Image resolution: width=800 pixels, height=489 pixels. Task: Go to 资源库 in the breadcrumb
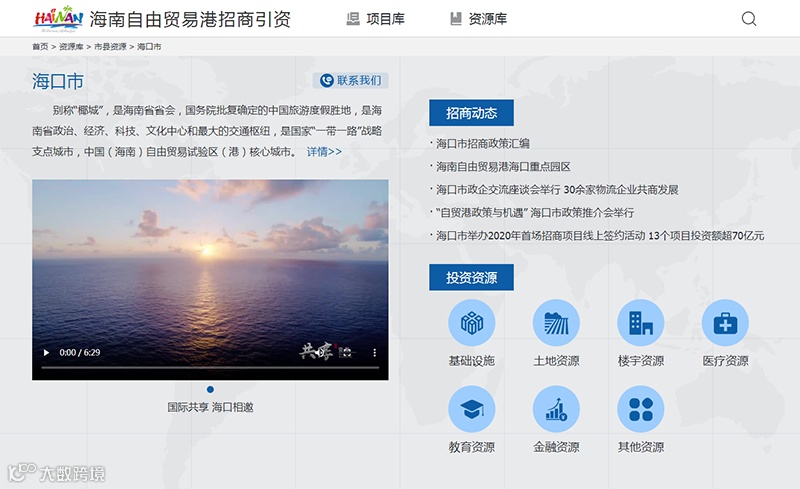(x=71, y=46)
